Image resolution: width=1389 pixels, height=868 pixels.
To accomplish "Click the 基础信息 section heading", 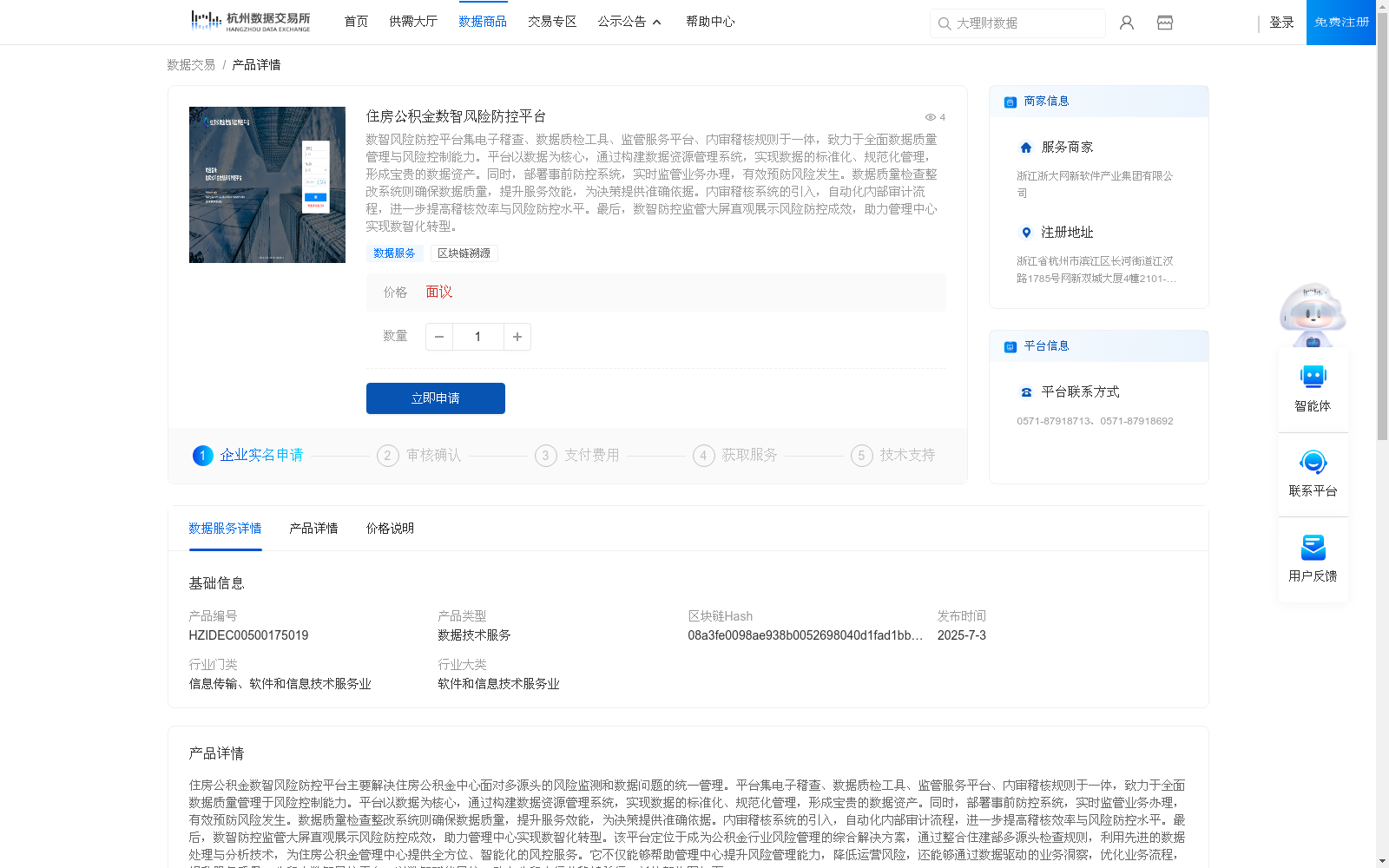I will pyautogui.click(x=216, y=583).
